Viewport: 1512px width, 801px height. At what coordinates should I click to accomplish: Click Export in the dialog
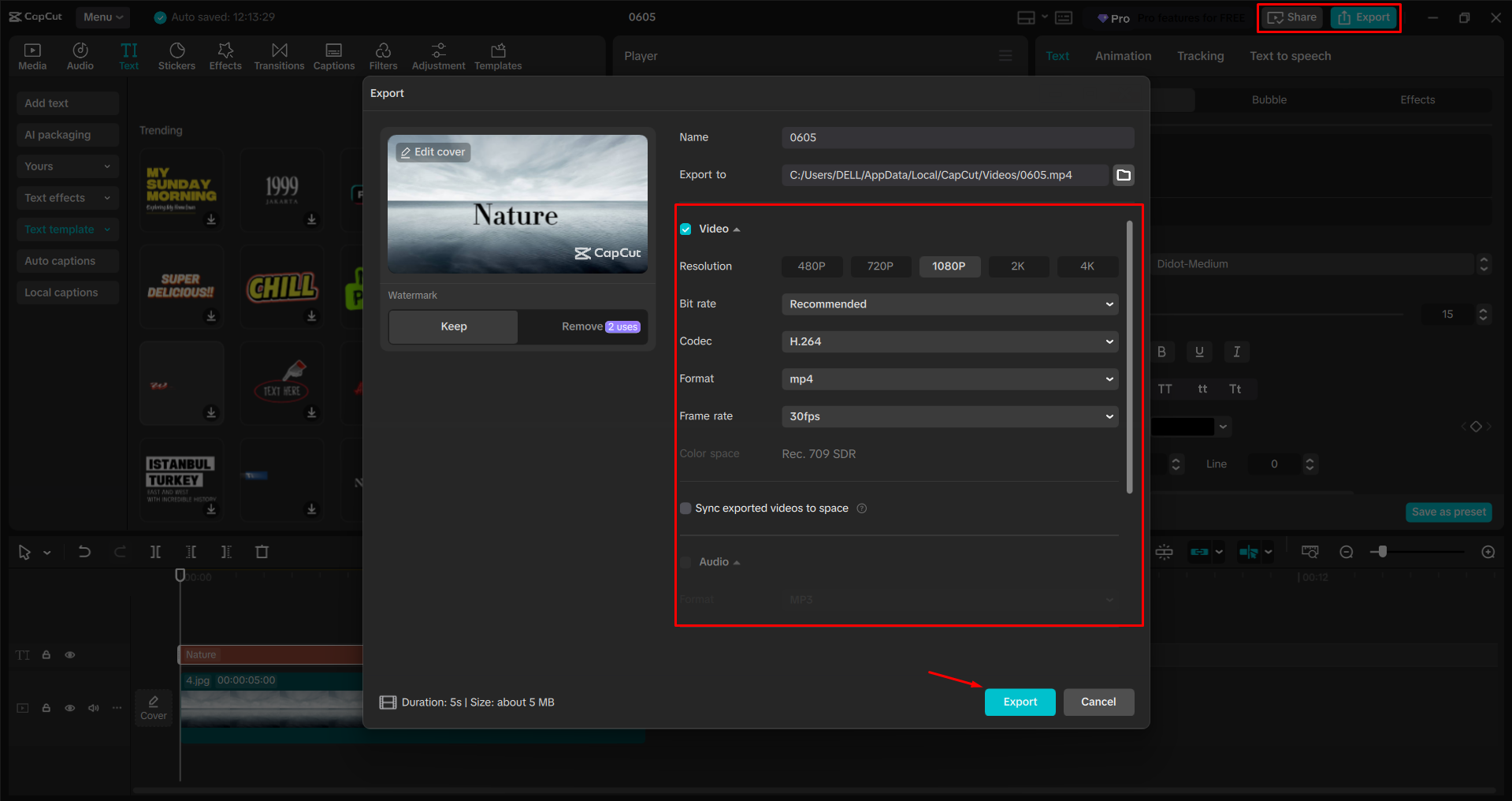click(x=1020, y=702)
